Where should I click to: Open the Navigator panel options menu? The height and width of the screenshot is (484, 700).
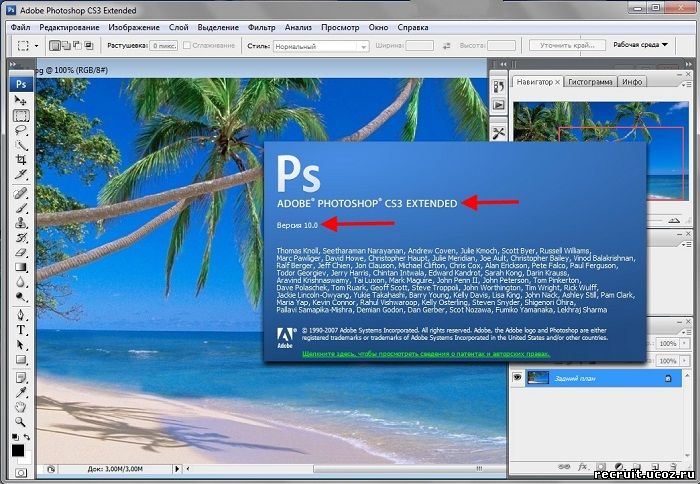tap(687, 84)
